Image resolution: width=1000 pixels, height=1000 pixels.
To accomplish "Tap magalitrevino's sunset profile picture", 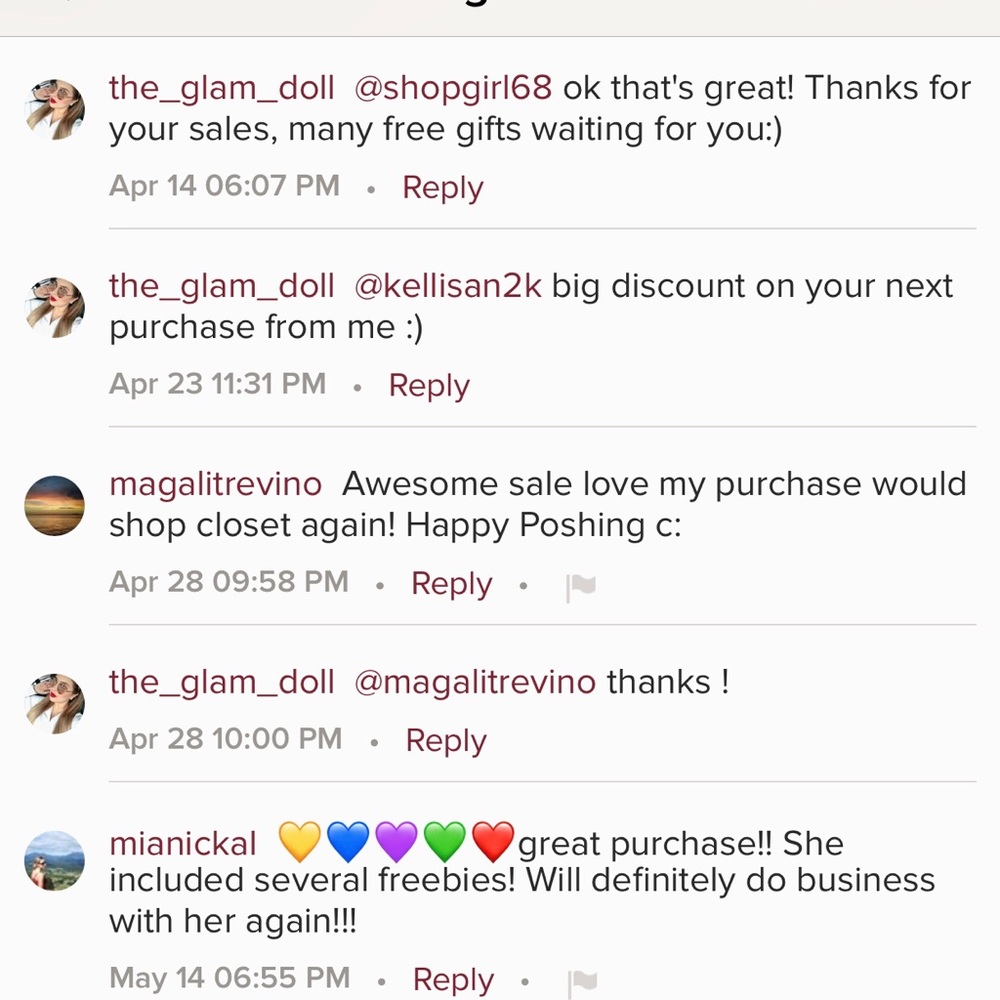I will click(54, 506).
